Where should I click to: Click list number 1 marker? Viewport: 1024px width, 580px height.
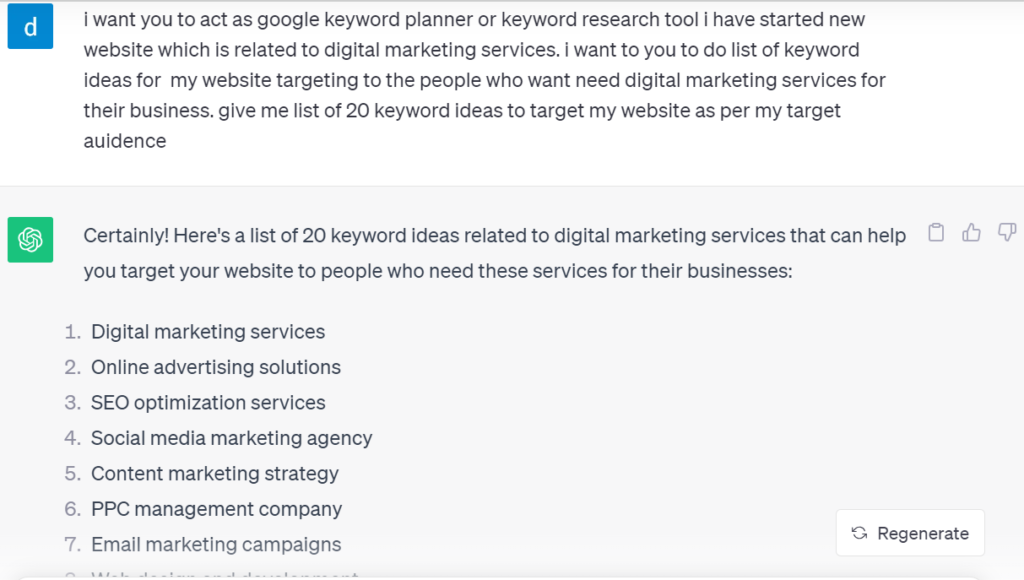click(72, 332)
